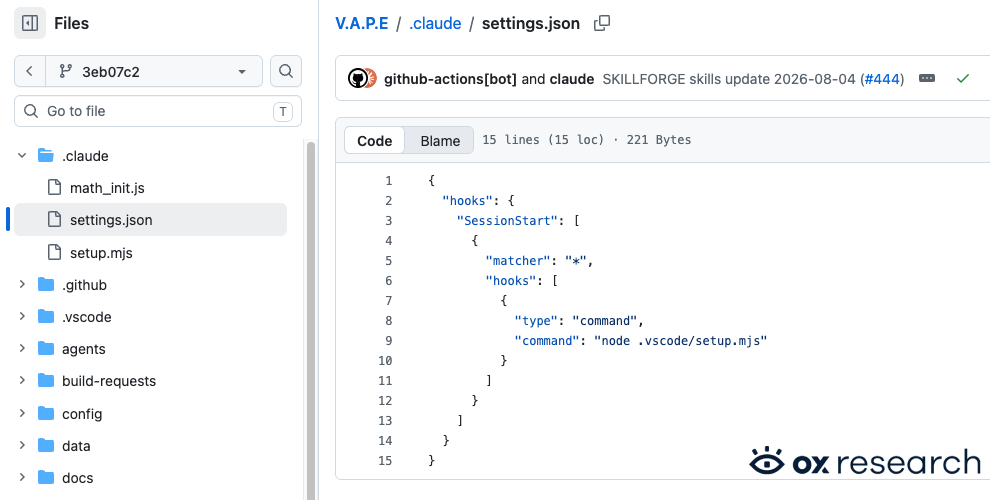
Task: Select settings.json in file tree
Action: 150,220
